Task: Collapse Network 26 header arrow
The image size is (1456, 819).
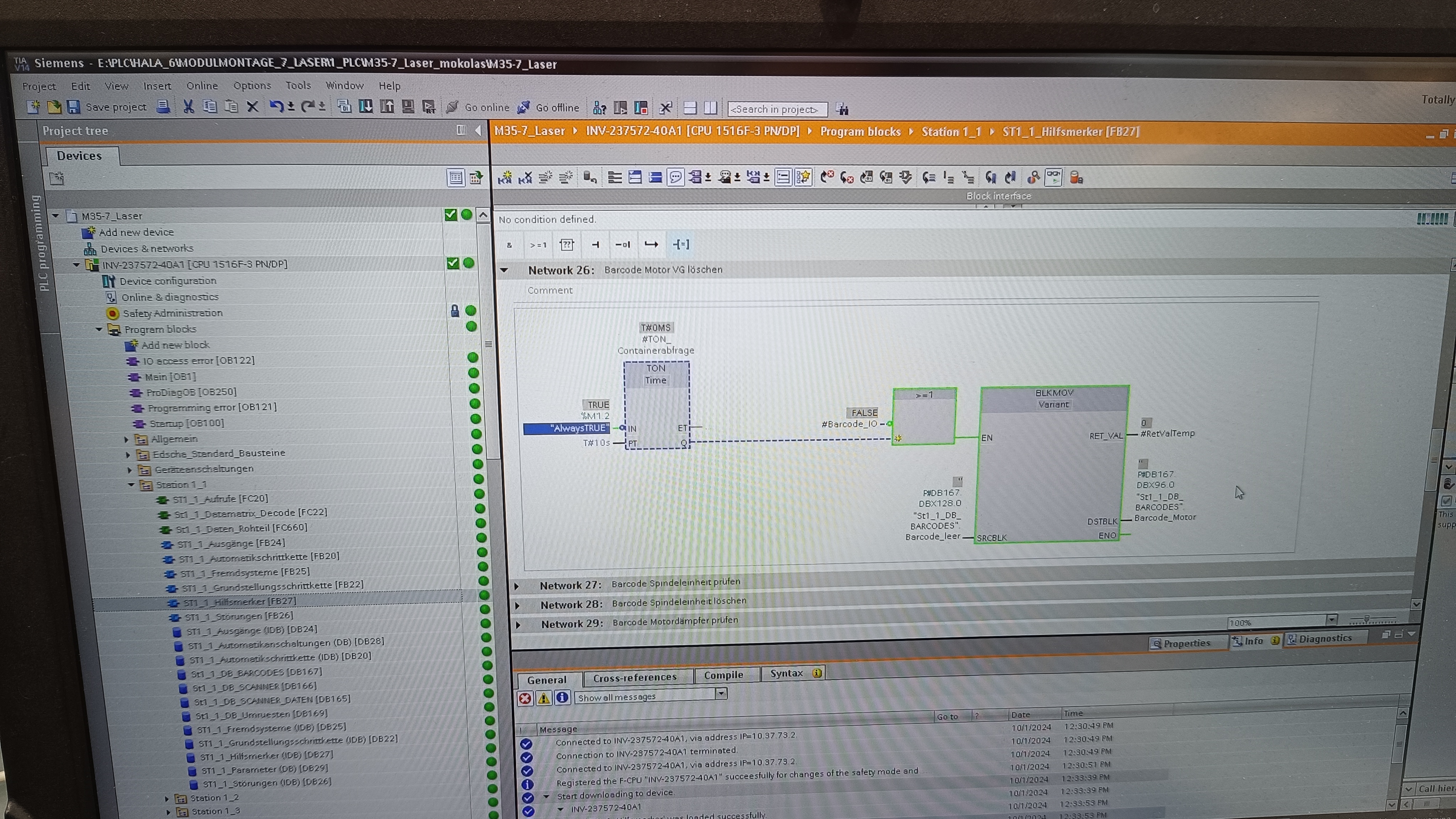Action: (x=504, y=270)
